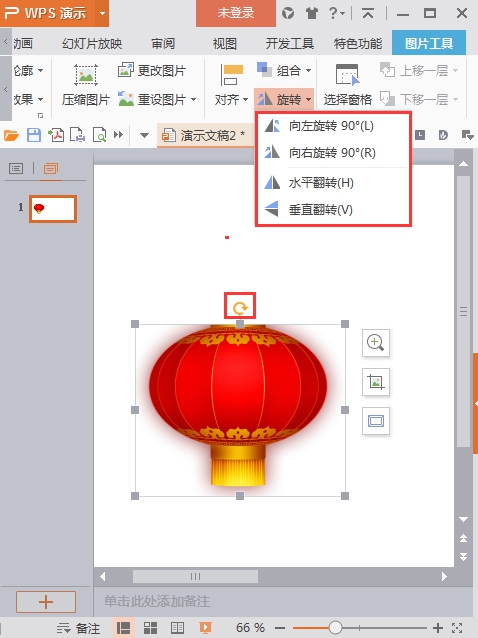Click the compress picture icon
Viewport: 478px width, 638px height.
click(x=85, y=74)
